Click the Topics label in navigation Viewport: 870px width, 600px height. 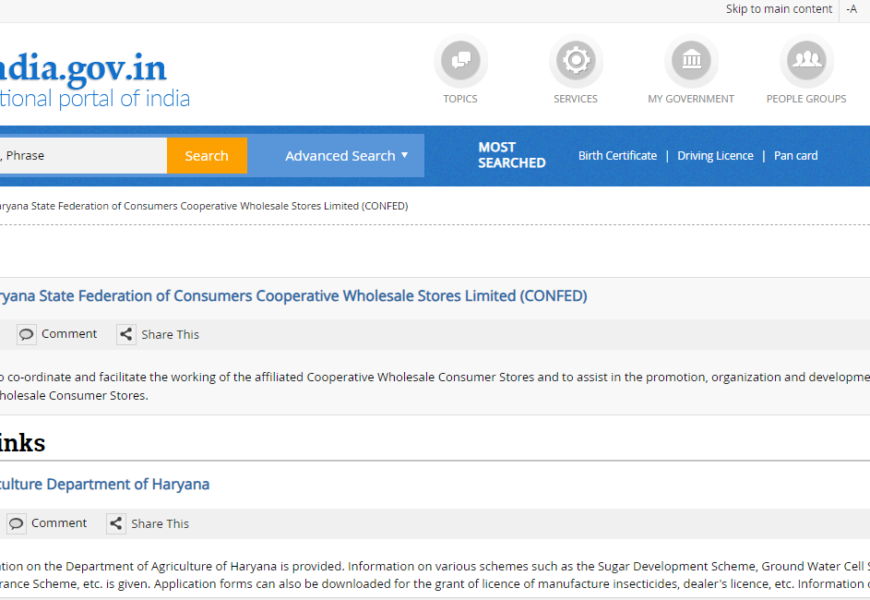460,99
